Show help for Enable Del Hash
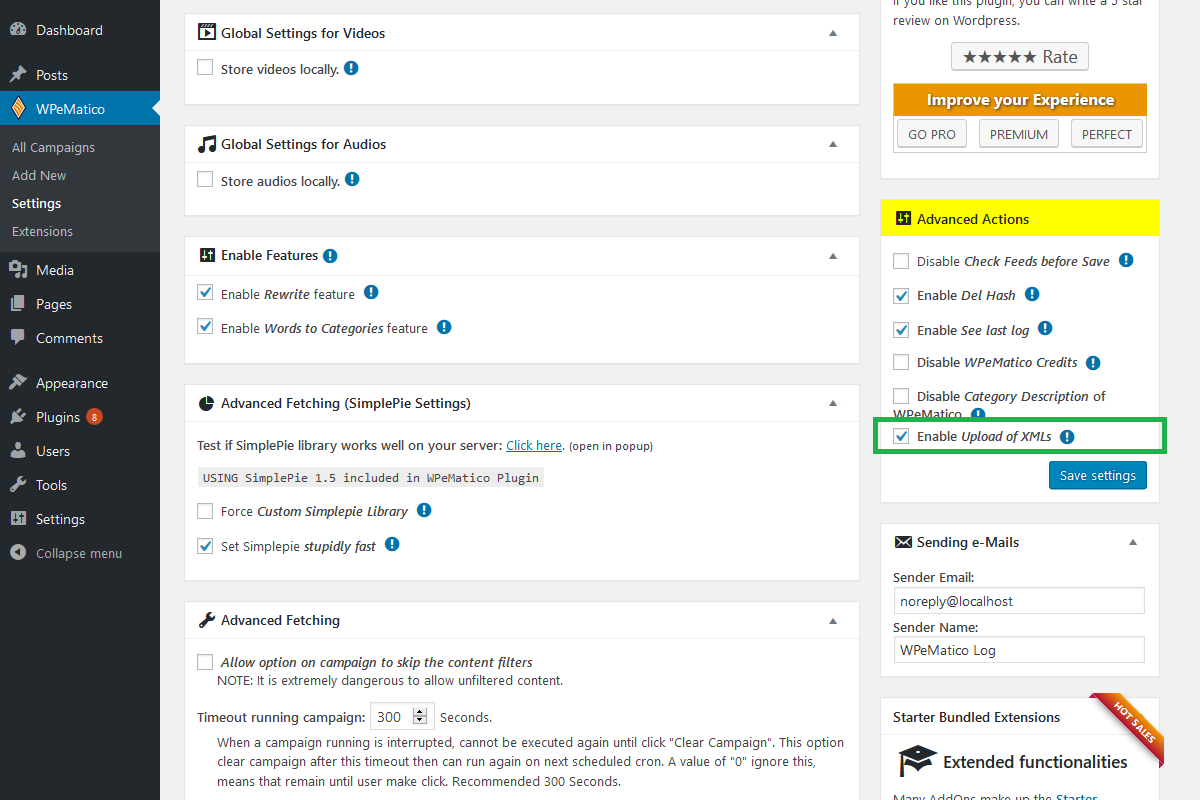Viewport: 1200px width, 800px height. click(1032, 294)
